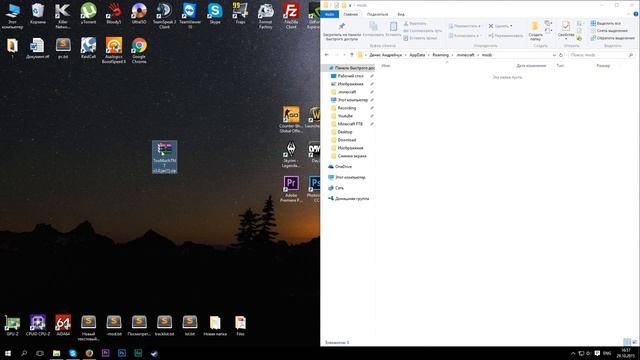The height and width of the screenshot is (360, 640).
Task: Click Photoshop icon on taskbar
Action: tap(122, 353)
